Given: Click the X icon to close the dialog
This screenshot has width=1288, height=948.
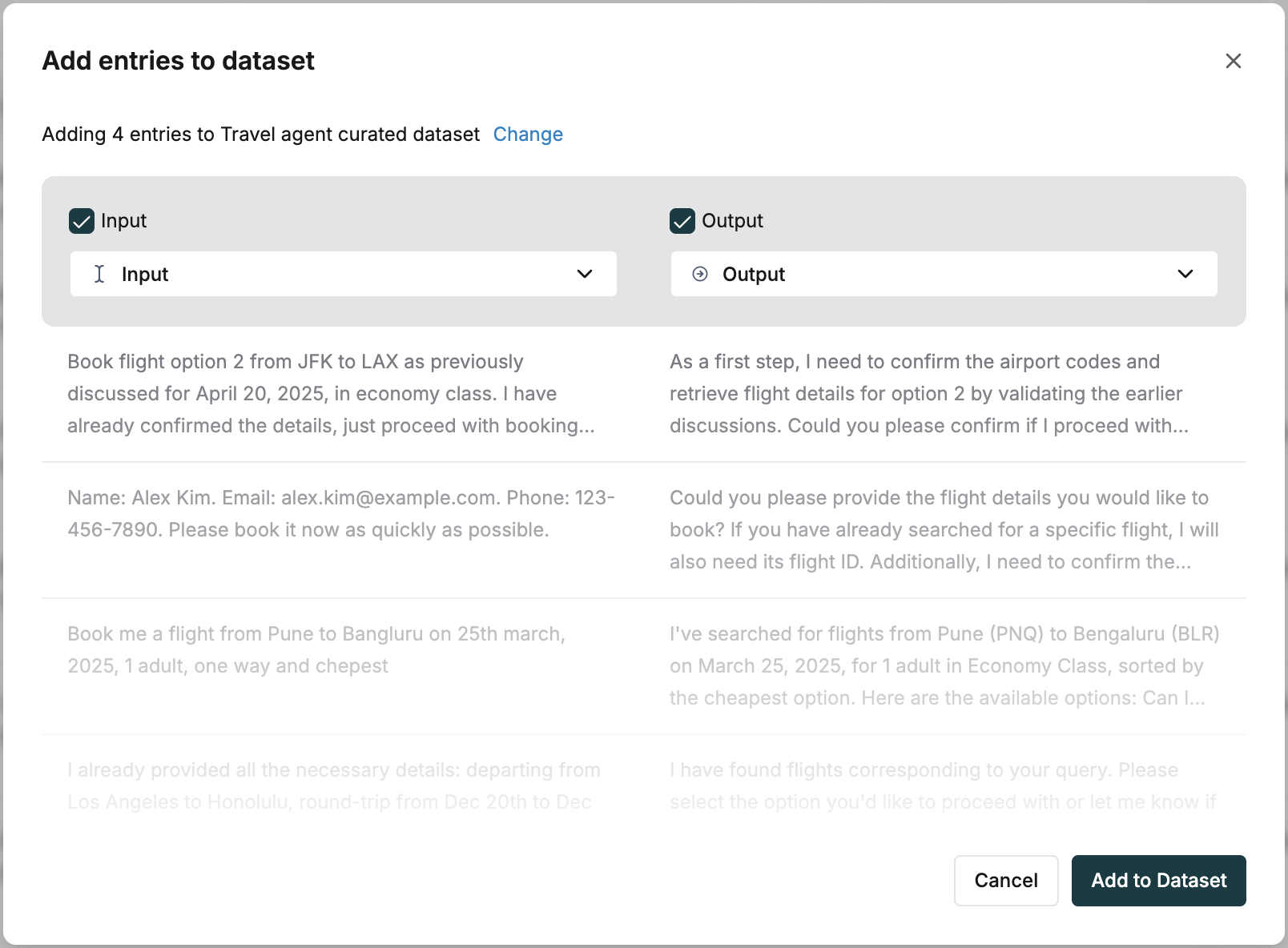Looking at the screenshot, I should [x=1233, y=61].
